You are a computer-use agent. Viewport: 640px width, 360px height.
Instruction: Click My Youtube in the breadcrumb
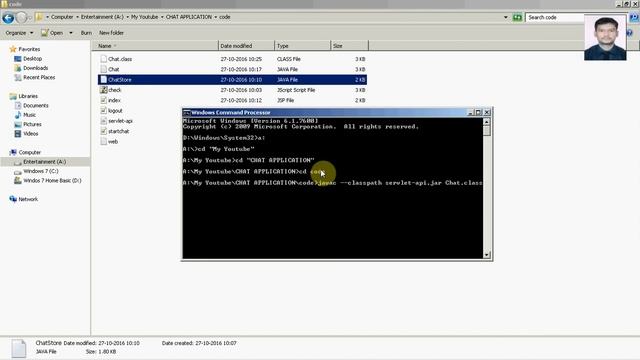tap(144, 17)
